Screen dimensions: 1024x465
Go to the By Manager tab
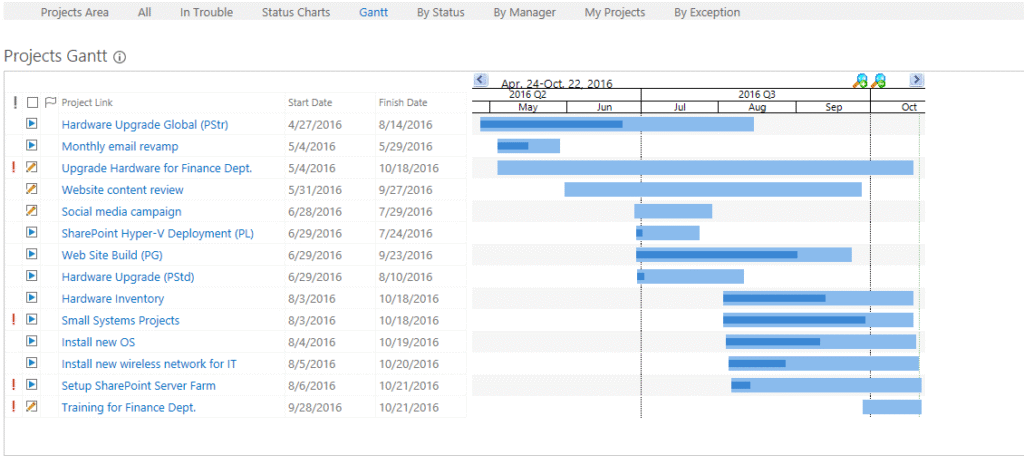524,13
